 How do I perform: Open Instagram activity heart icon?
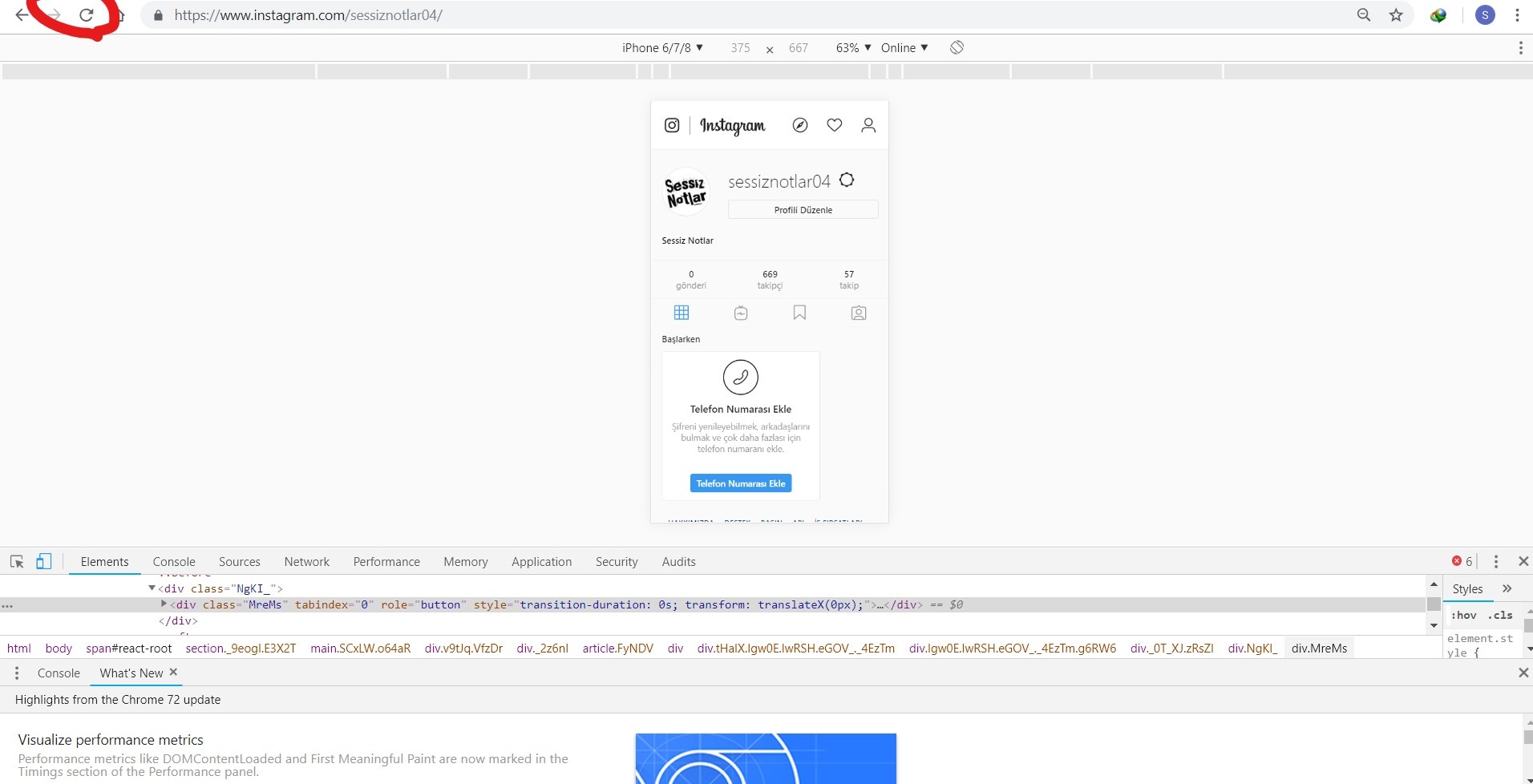click(x=835, y=125)
